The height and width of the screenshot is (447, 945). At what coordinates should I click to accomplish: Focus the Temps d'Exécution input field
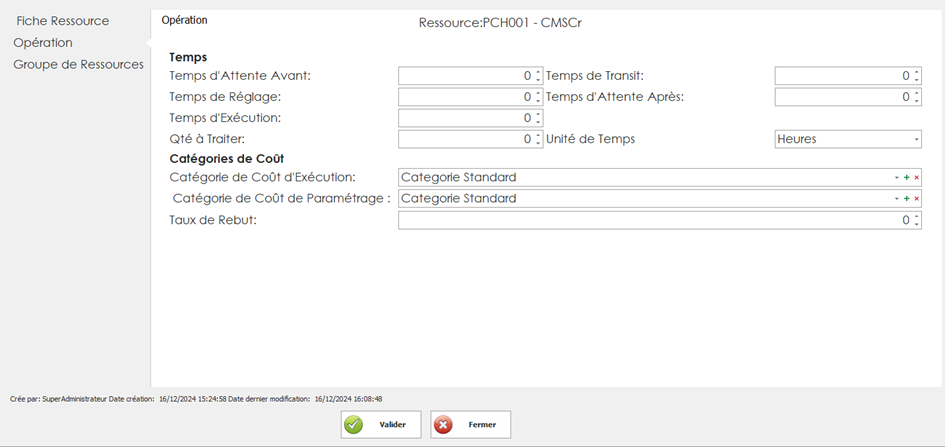point(465,118)
